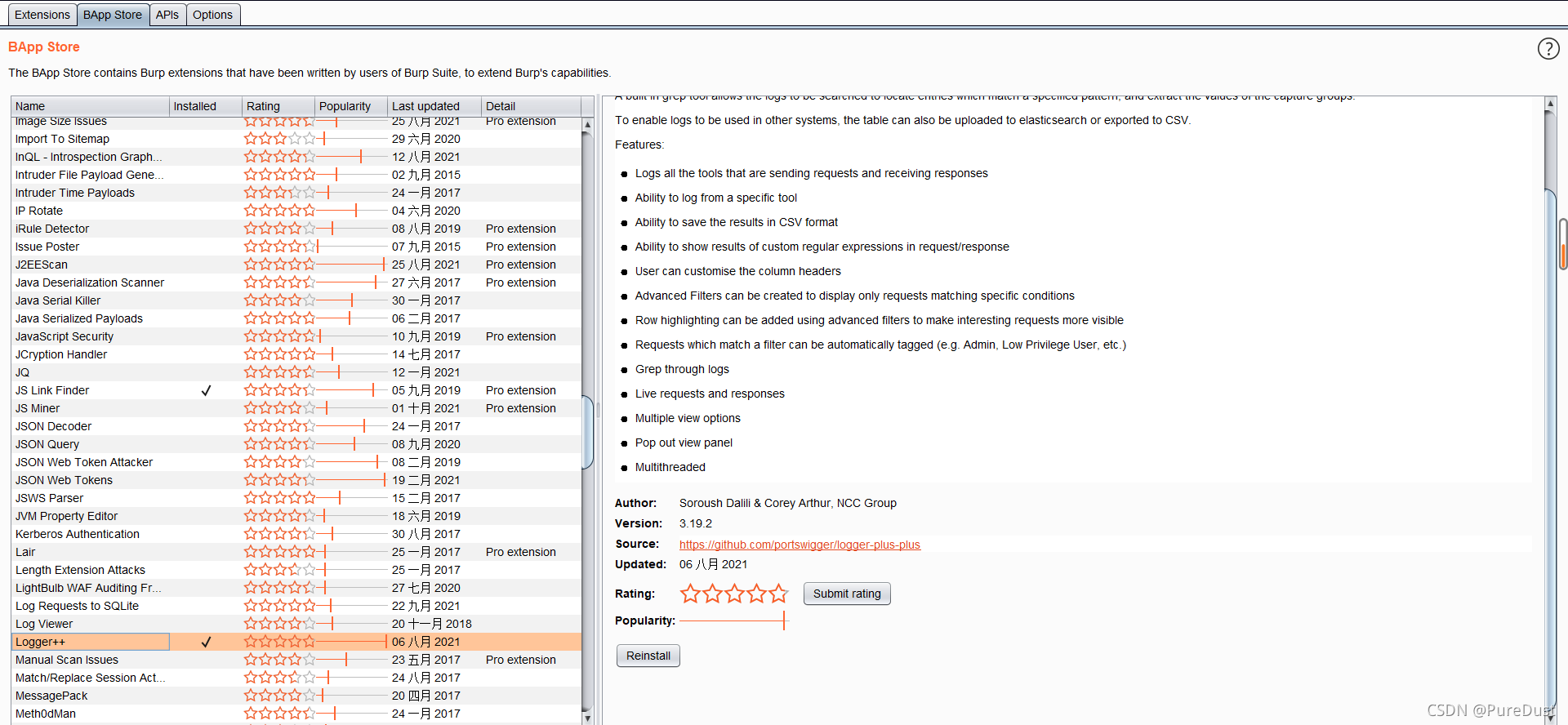Click popularity bar of Logger++ row
This screenshot has width=1568, height=725.
(351, 642)
